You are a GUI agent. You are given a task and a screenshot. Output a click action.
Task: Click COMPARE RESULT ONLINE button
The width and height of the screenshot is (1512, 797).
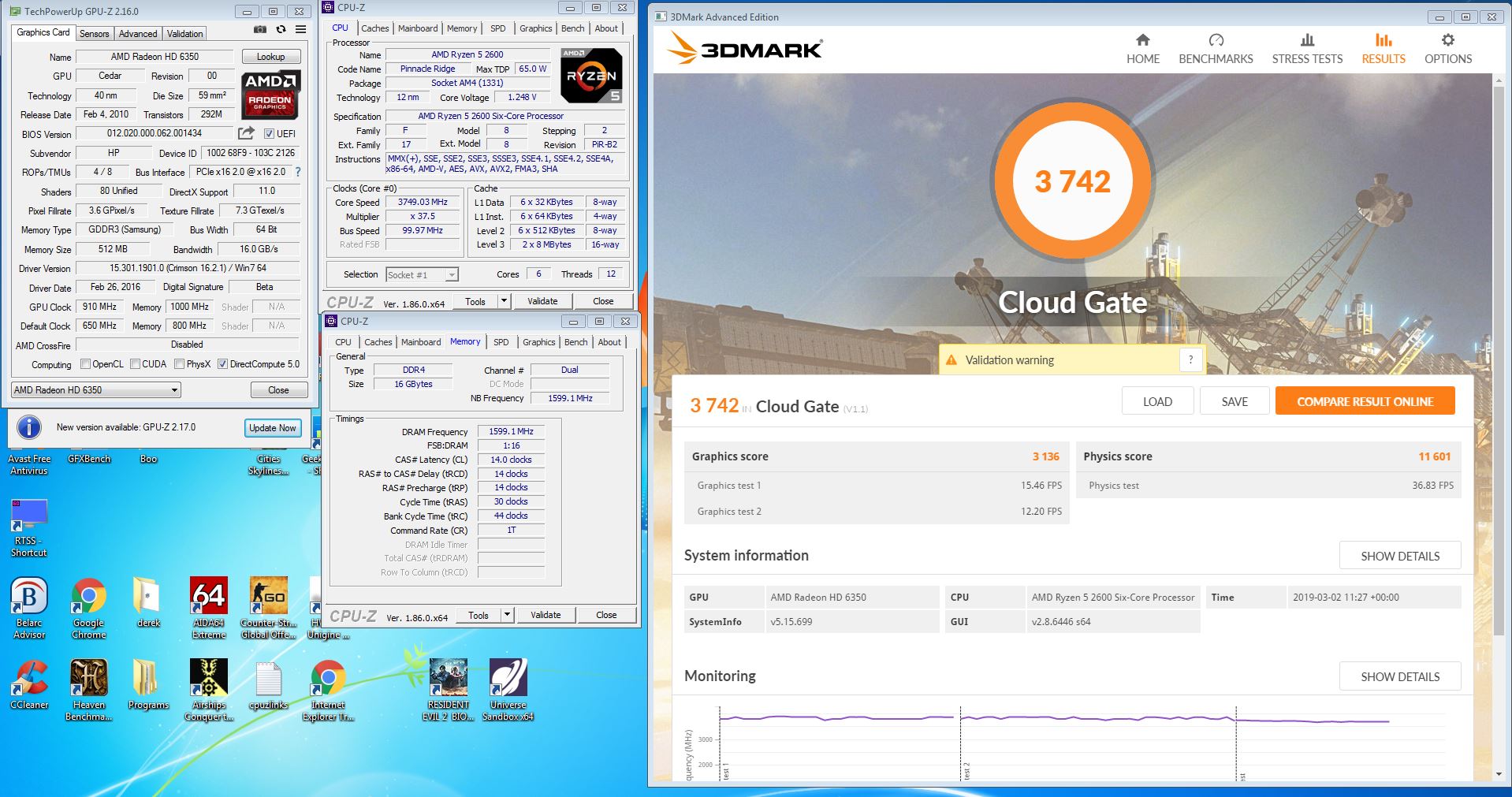pos(1365,402)
